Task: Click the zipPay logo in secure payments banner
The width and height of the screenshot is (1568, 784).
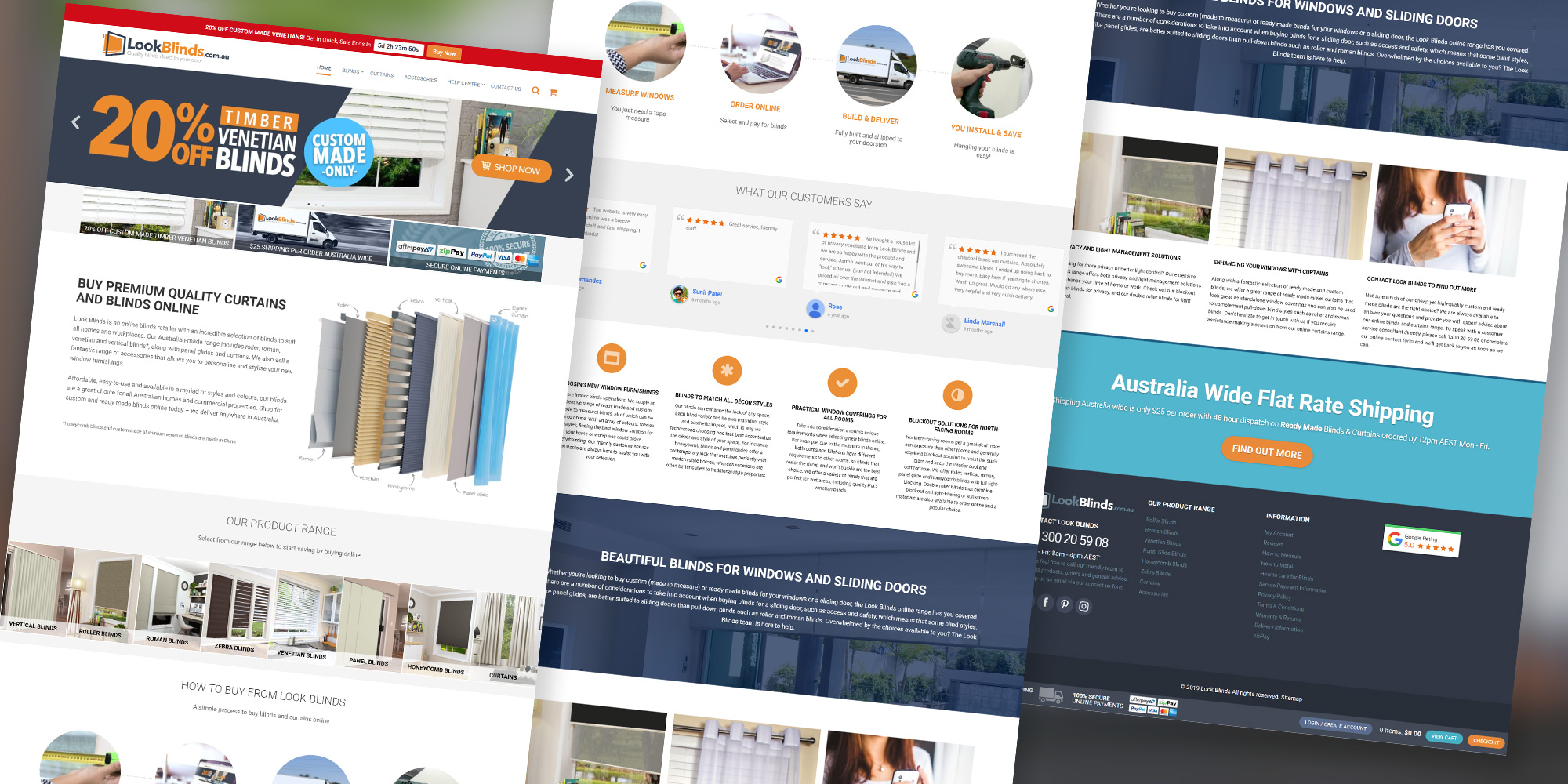Action: [x=451, y=252]
